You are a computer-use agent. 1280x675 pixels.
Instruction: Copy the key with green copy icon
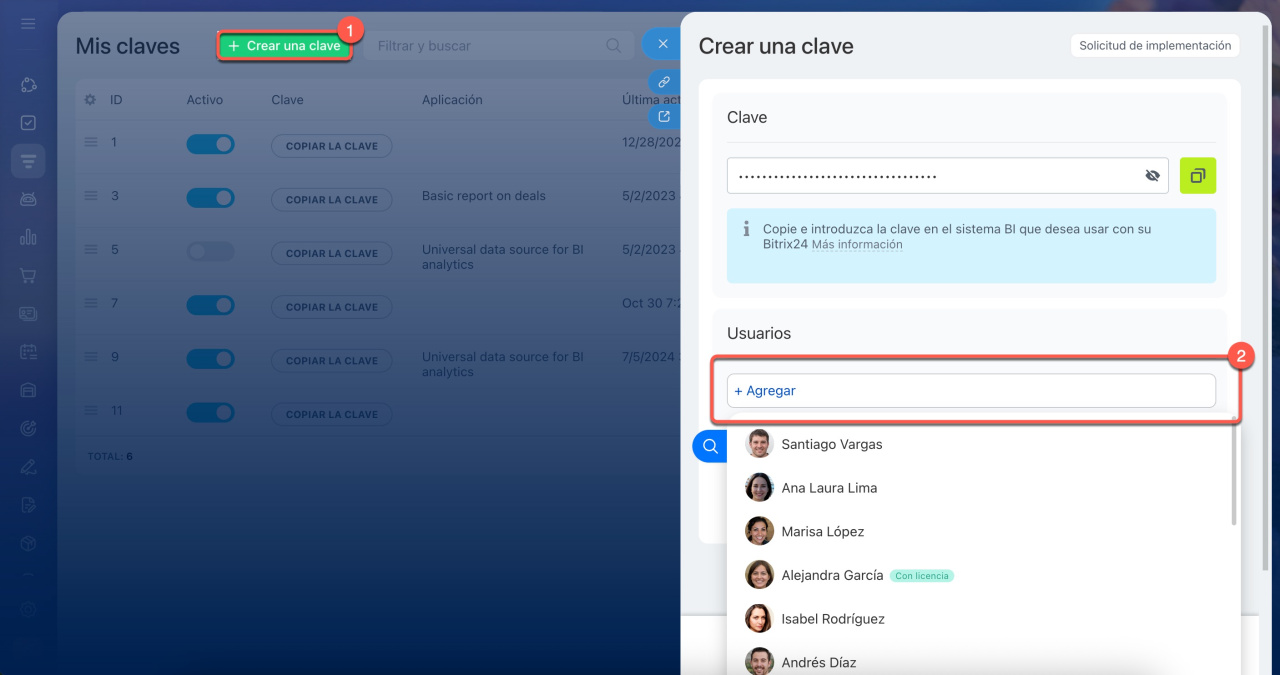1197,176
